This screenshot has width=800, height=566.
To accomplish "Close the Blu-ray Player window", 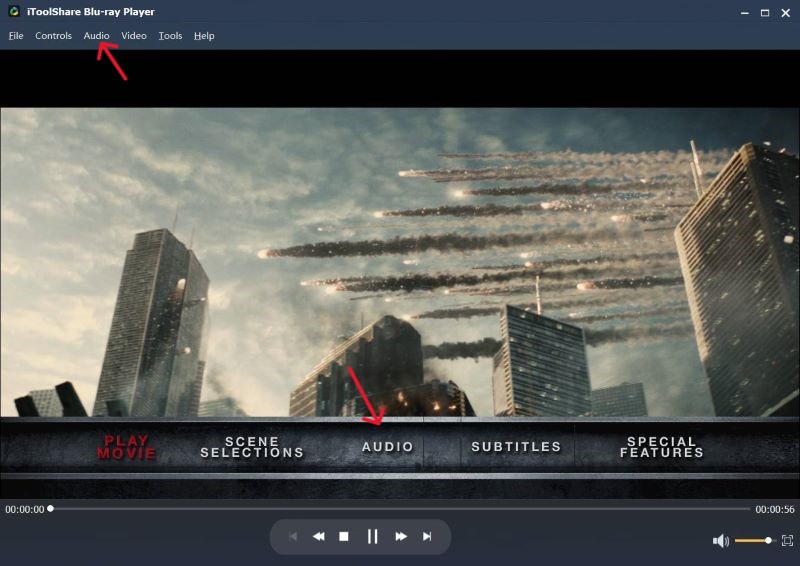I will coord(786,13).
